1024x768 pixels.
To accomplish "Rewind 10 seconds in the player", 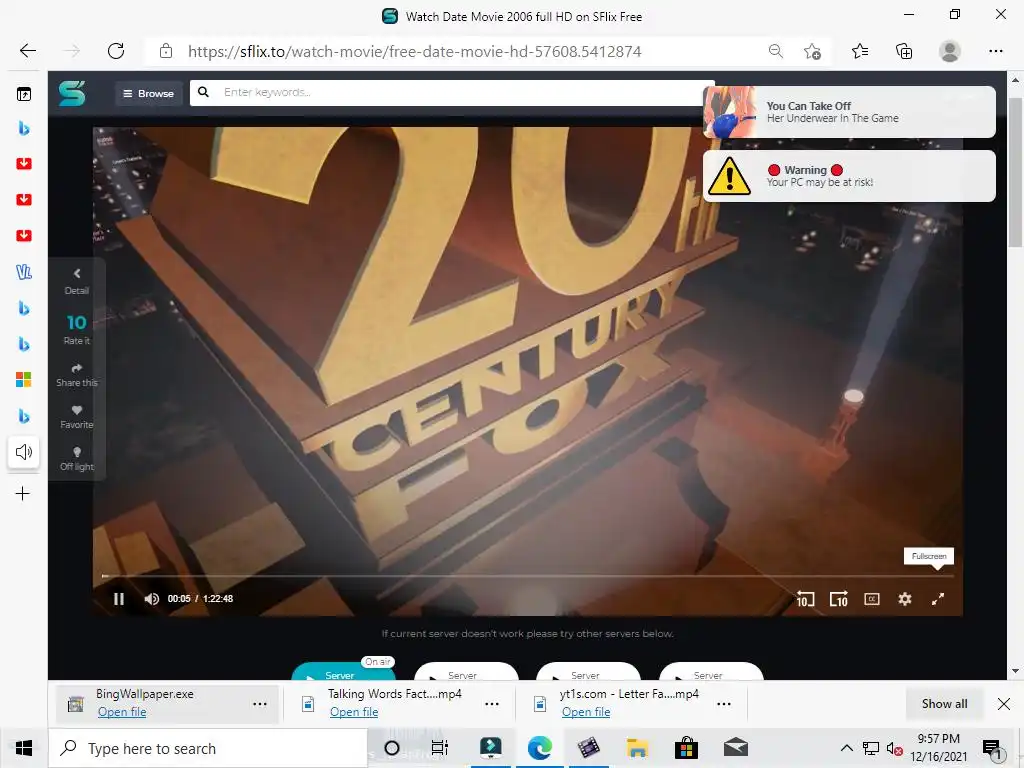I will (x=805, y=599).
